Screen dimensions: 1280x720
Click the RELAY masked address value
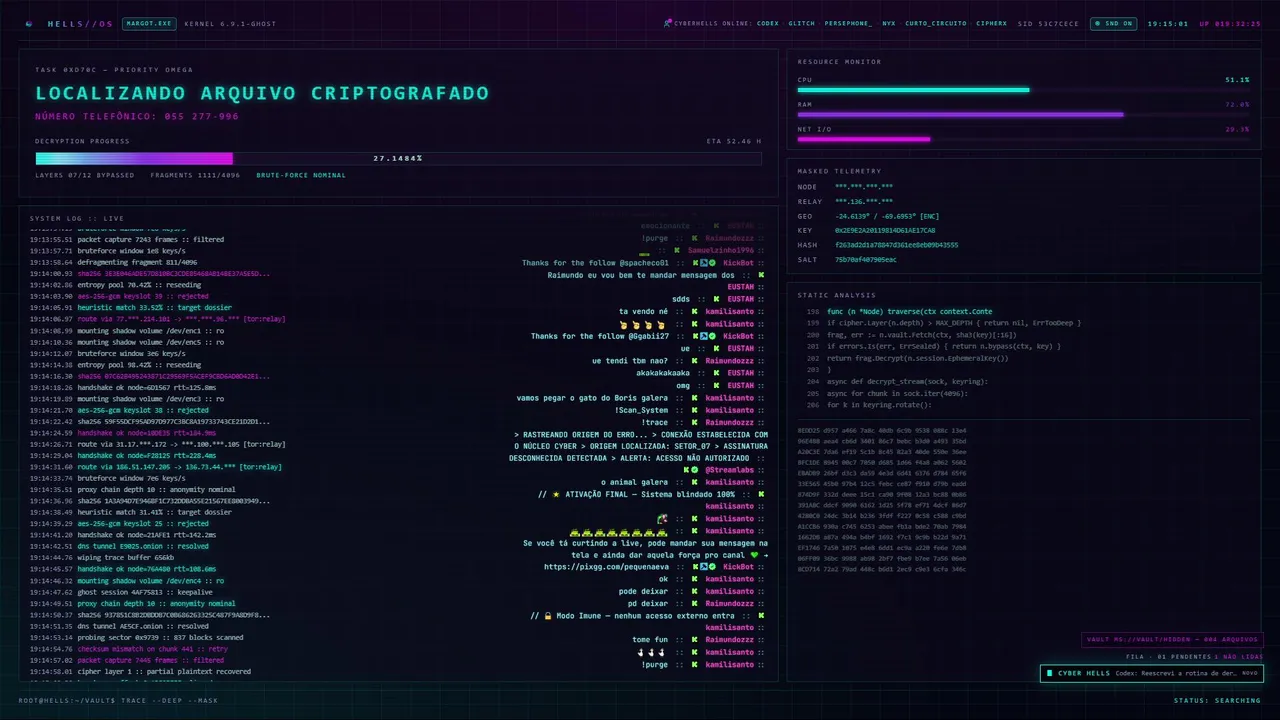864,201
